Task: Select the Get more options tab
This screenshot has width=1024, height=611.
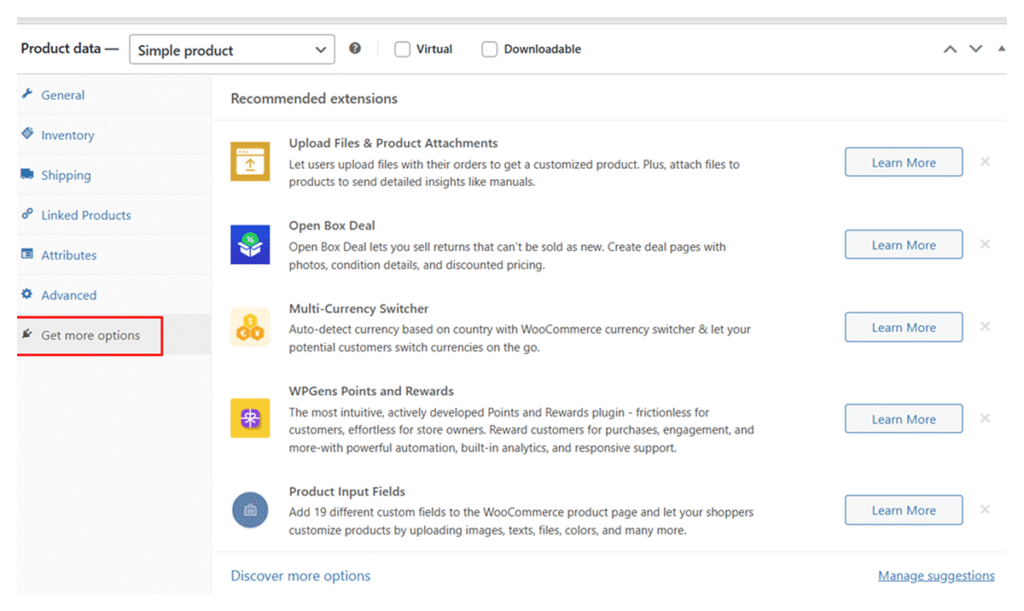Action: pos(90,335)
